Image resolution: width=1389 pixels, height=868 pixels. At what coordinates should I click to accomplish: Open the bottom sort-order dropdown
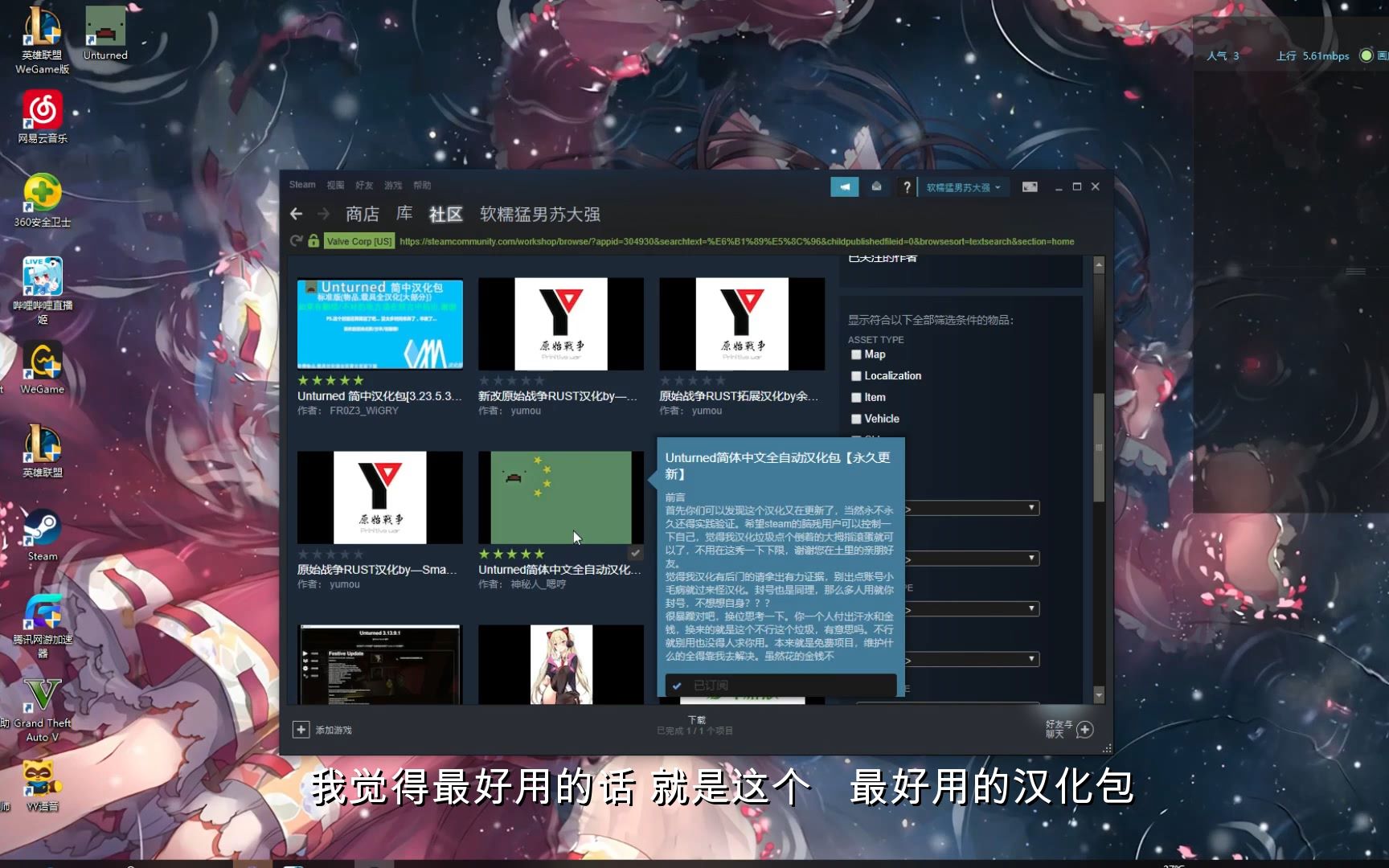click(973, 658)
